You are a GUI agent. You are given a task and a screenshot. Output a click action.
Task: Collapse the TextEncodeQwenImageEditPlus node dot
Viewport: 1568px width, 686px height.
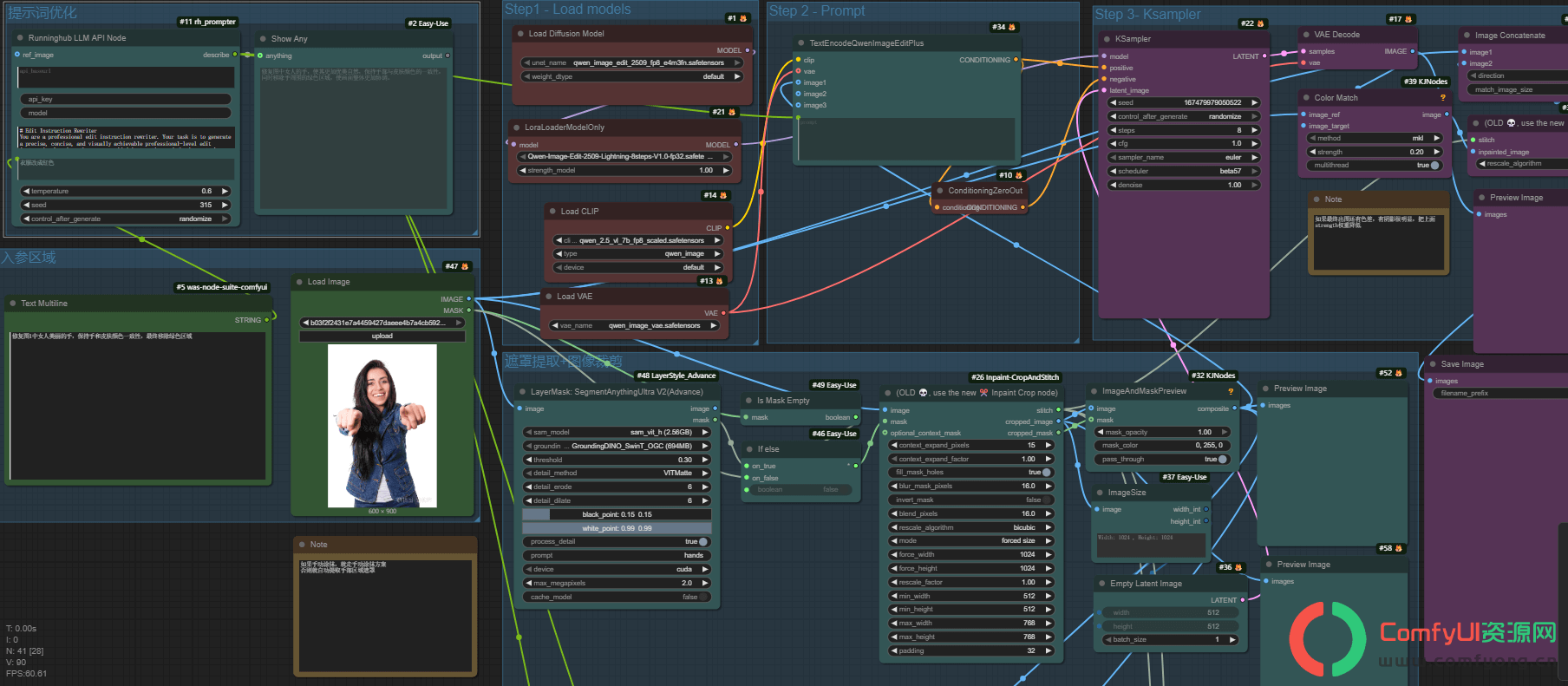tap(800, 43)
